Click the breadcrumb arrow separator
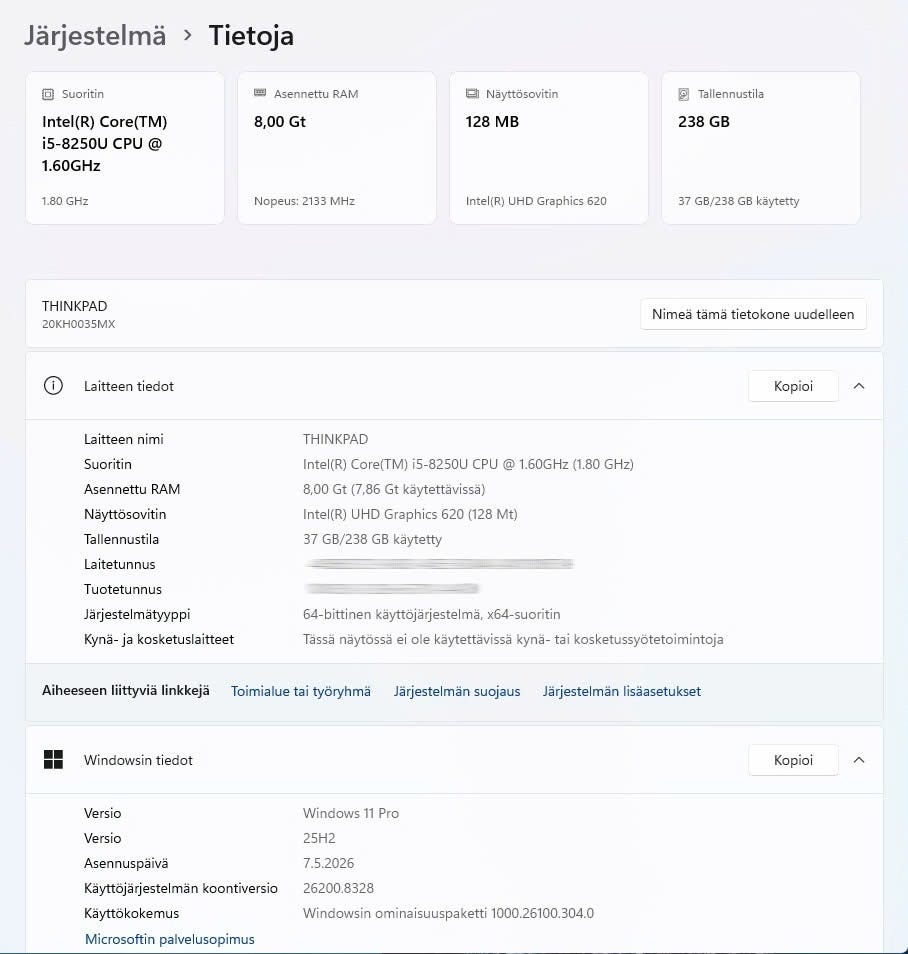 [187, 35]
